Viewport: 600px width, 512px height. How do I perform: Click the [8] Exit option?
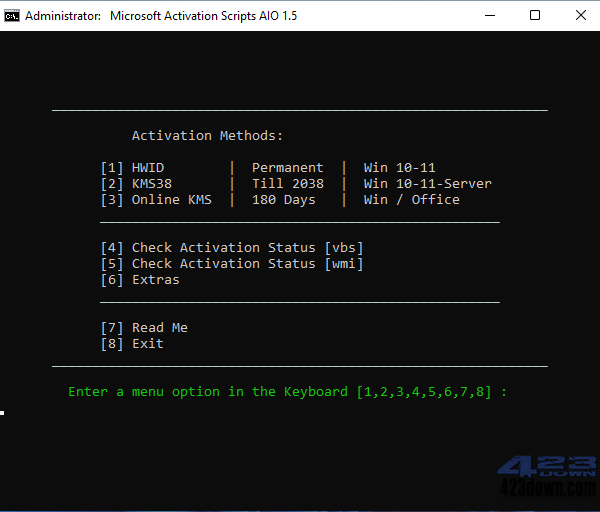pos(132,344)
